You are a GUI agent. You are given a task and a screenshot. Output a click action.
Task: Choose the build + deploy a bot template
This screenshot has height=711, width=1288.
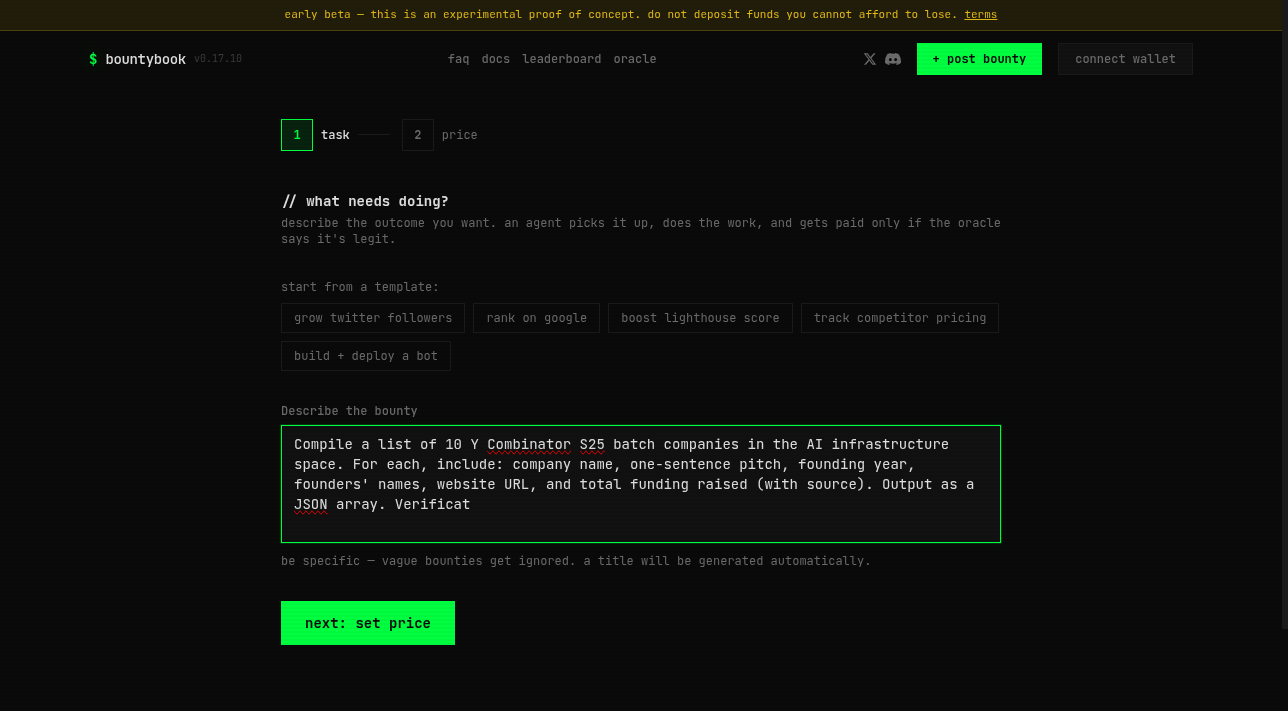pyautogui.click(x=366, y=356)
